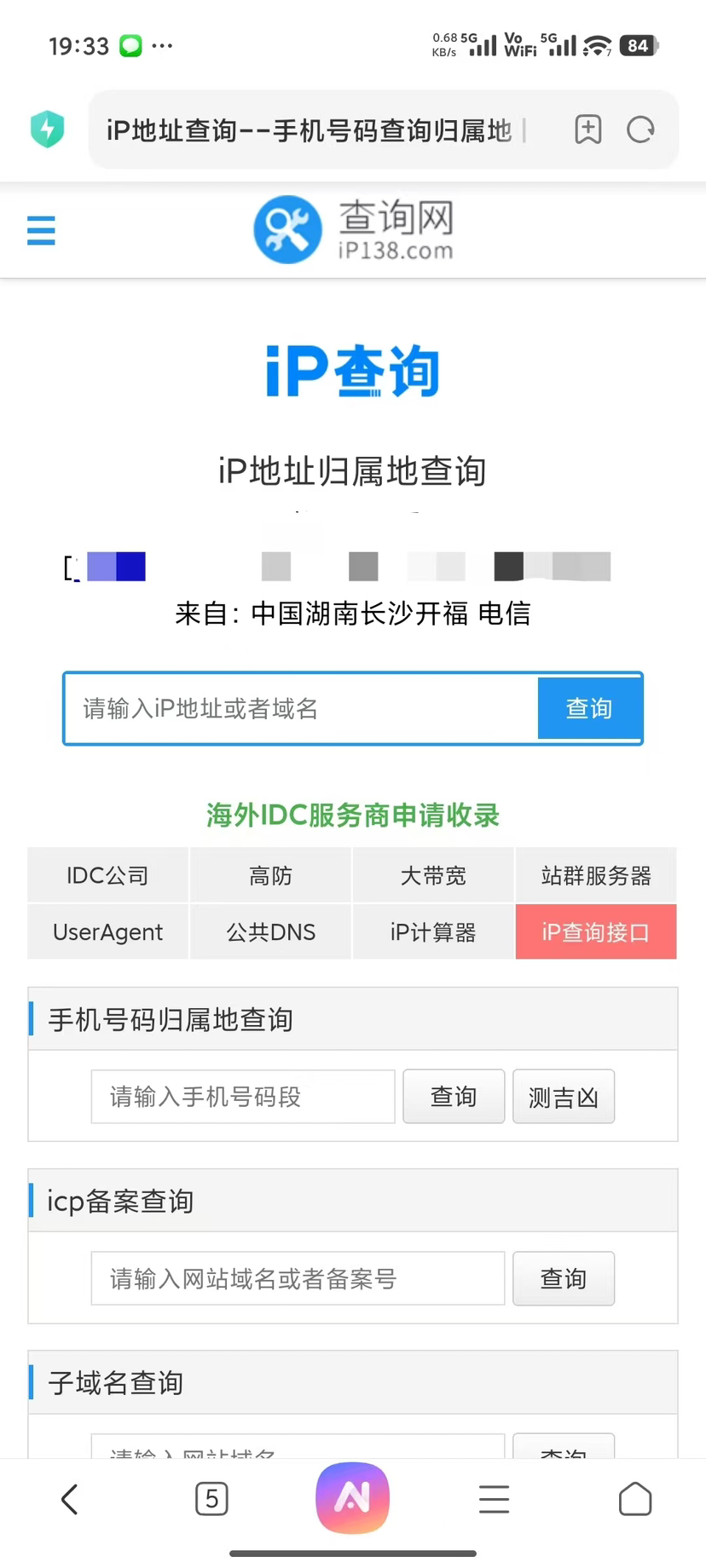Add page to bookmarks icon
Screen dimensions: 706x1568
[x=587, y=130]
